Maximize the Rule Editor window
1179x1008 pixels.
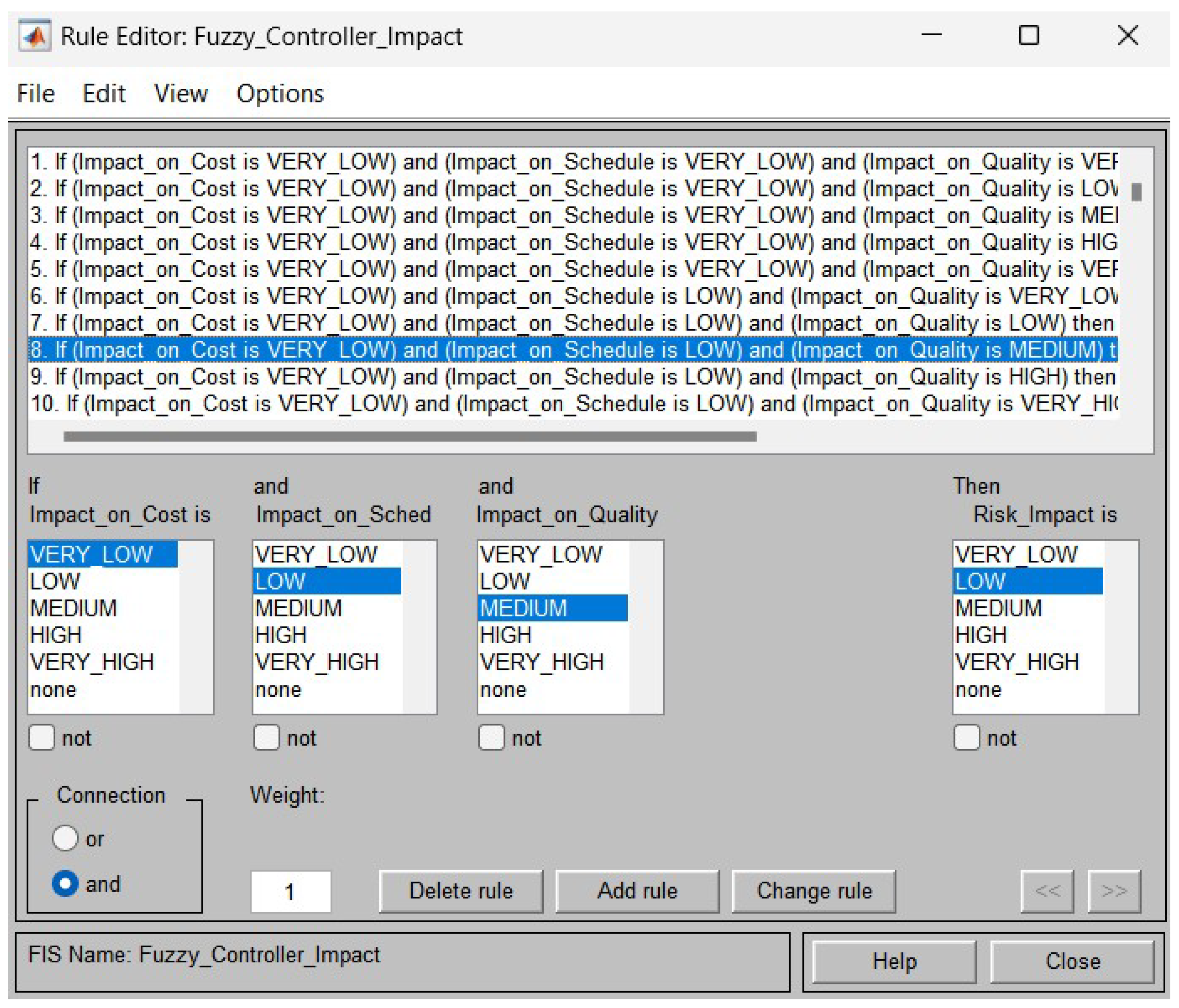tap(1028, 36)
